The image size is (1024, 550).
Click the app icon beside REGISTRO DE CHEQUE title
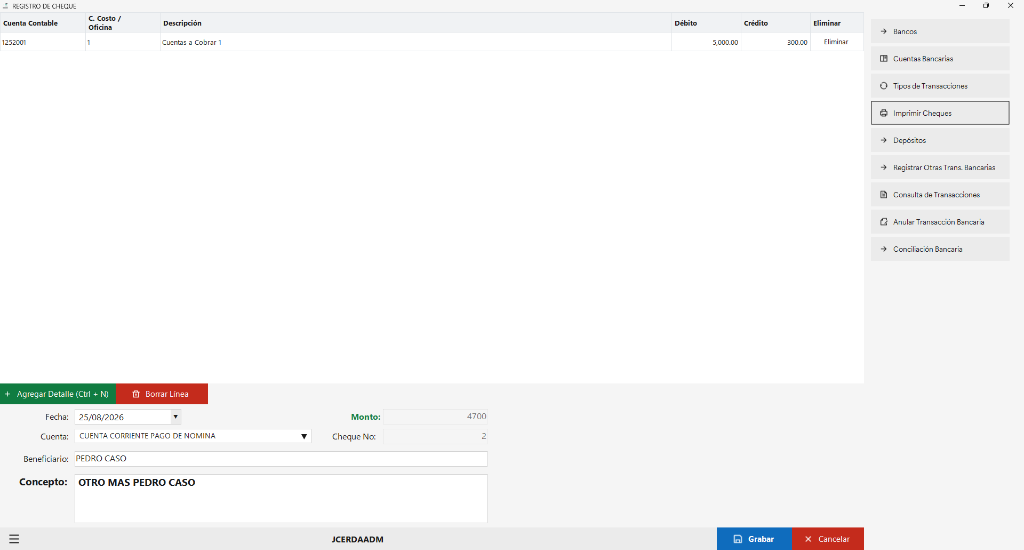[x=5, y=6]
